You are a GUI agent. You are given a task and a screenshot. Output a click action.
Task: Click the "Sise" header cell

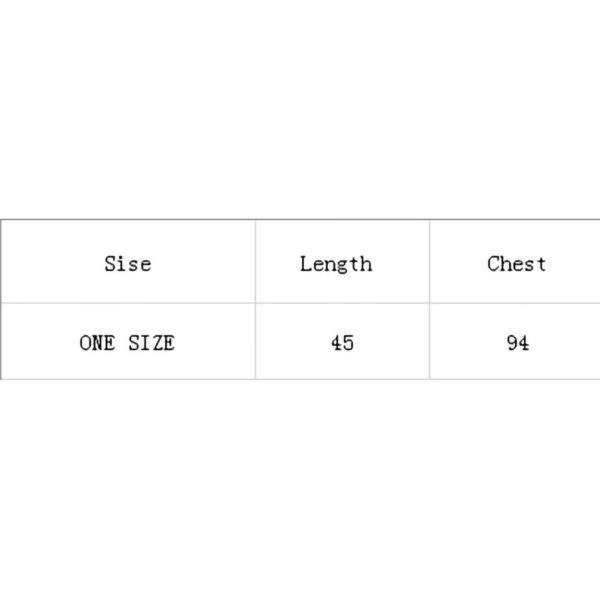[127, 264]
